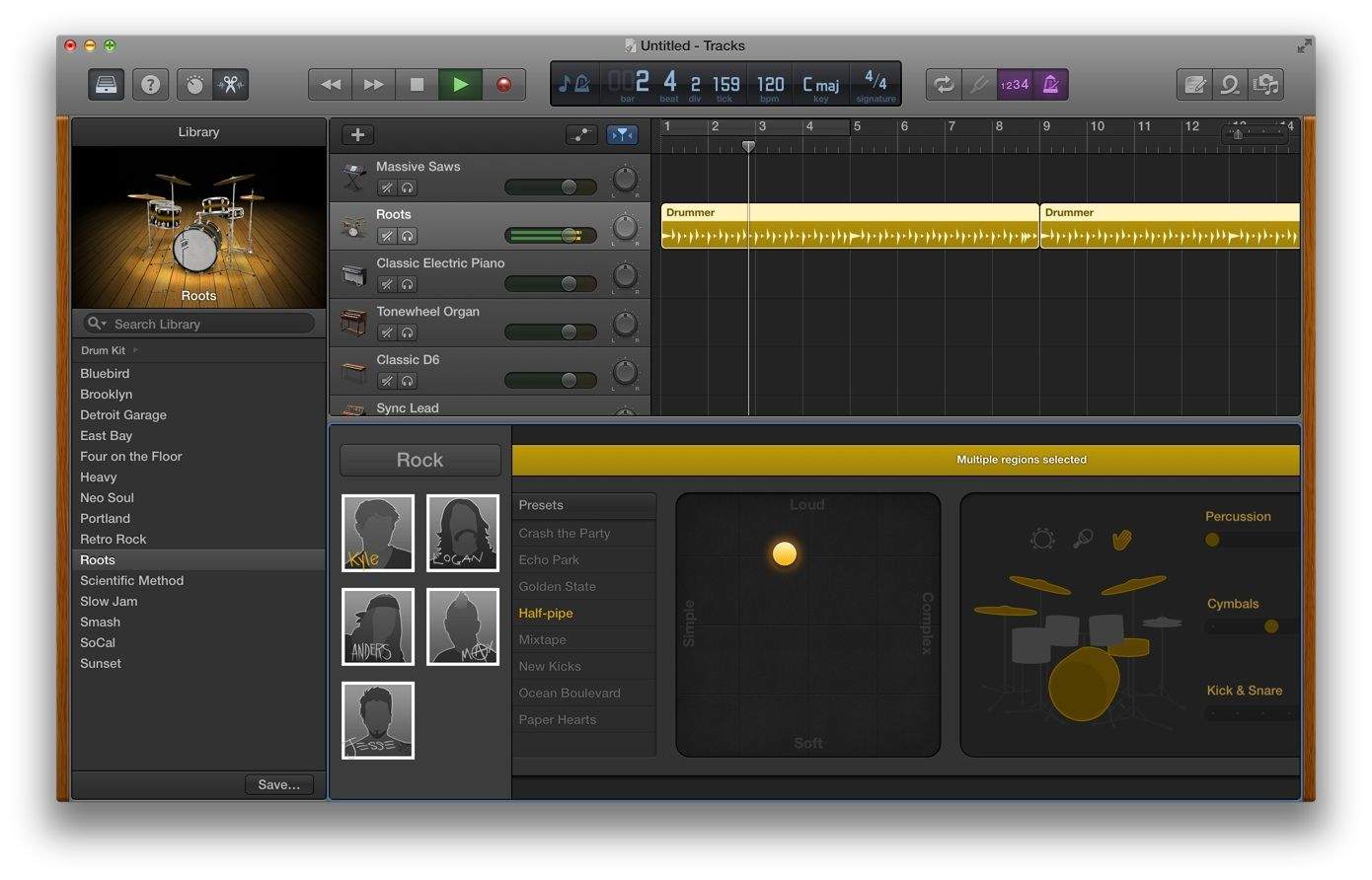Screen dimensions: 1372x880
Task: Open the Search Library dropdown magnifier
Action: [x=96, y=324]
